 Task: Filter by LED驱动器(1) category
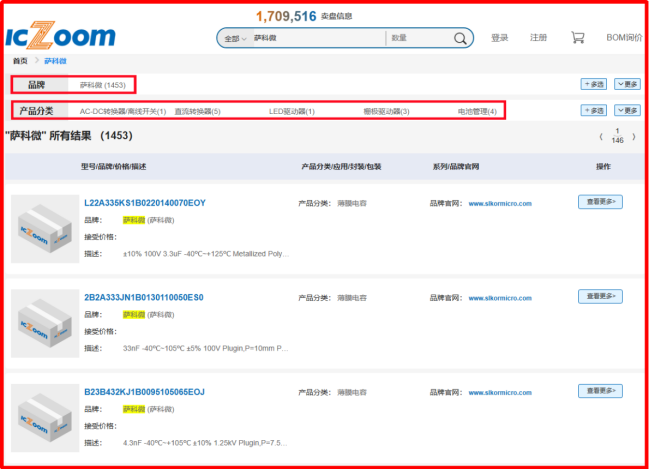[x=291, y=111]
